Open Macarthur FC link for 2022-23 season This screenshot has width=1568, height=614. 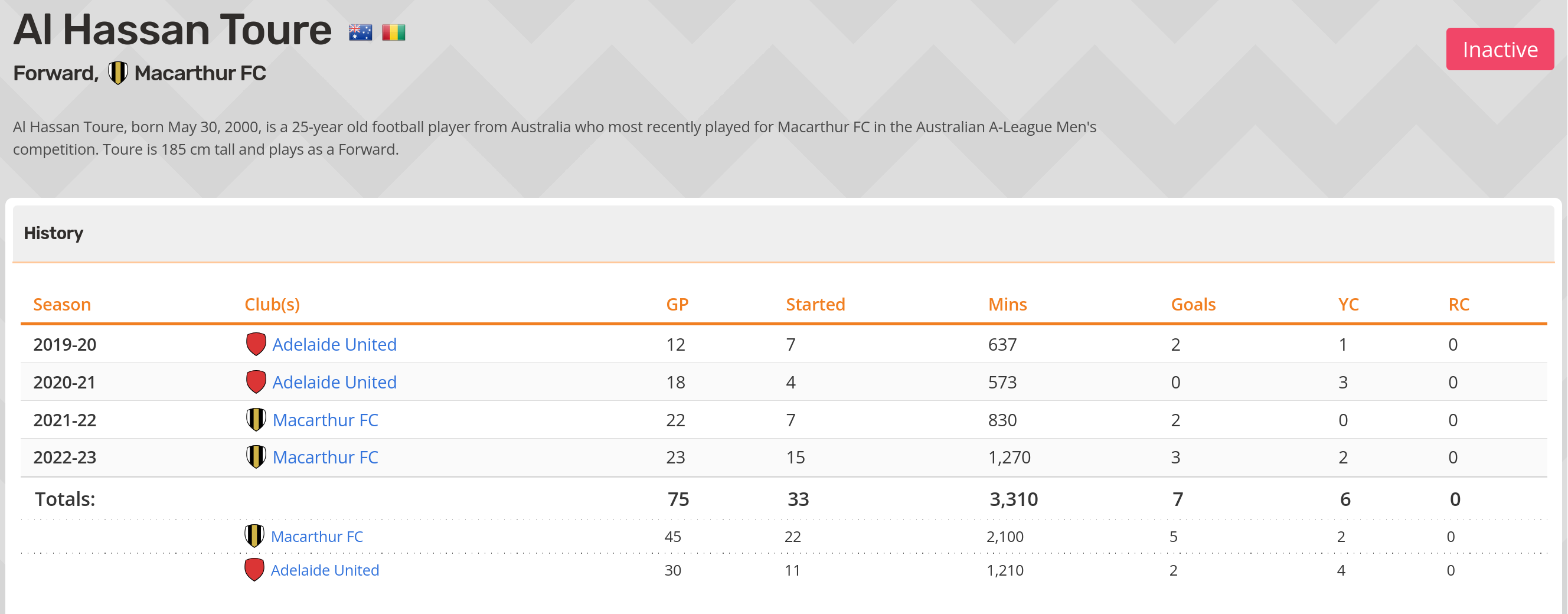point(325,457)
